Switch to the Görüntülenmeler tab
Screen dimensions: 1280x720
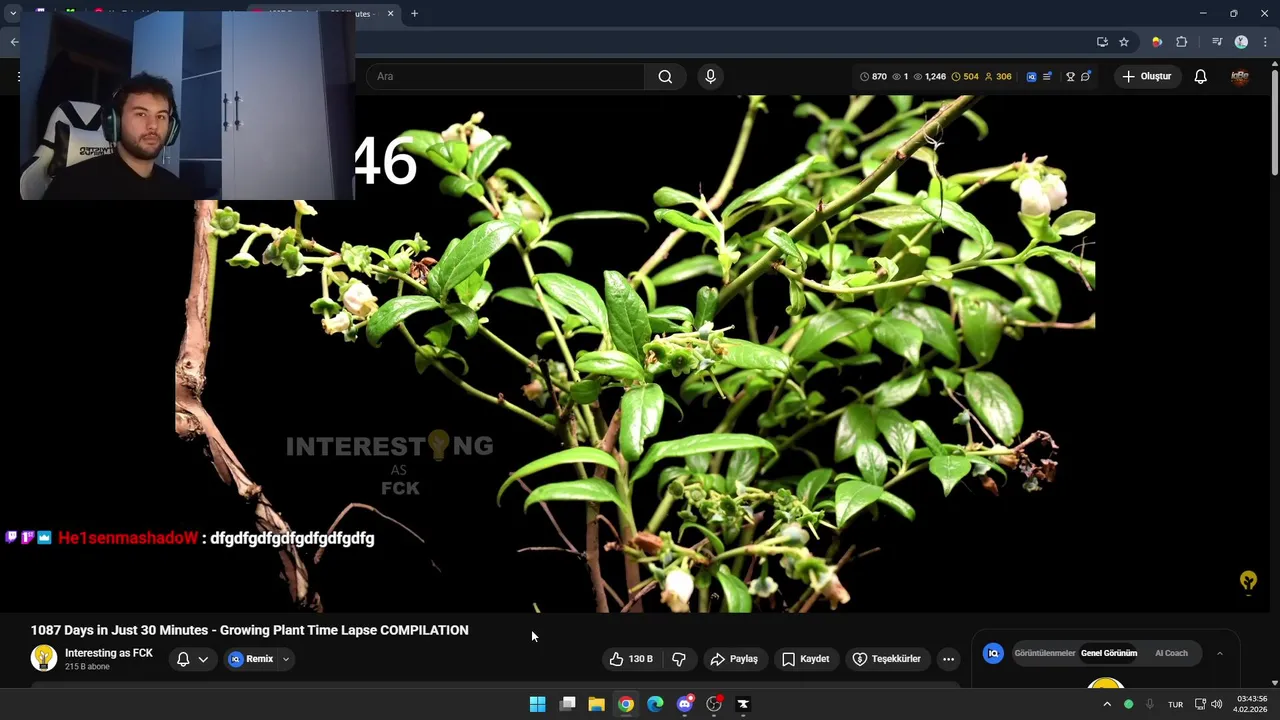[1044, 653]
